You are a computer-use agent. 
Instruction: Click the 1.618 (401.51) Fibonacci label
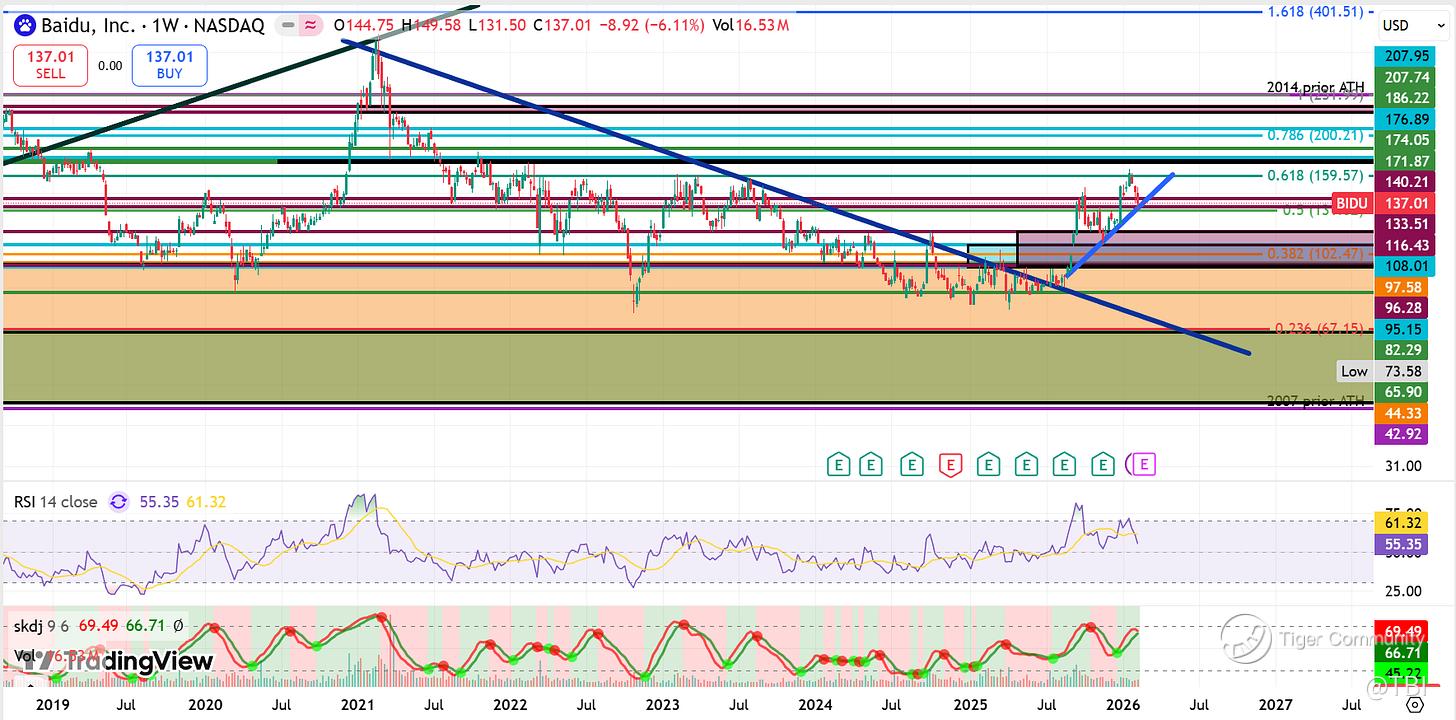point(1316,12)
